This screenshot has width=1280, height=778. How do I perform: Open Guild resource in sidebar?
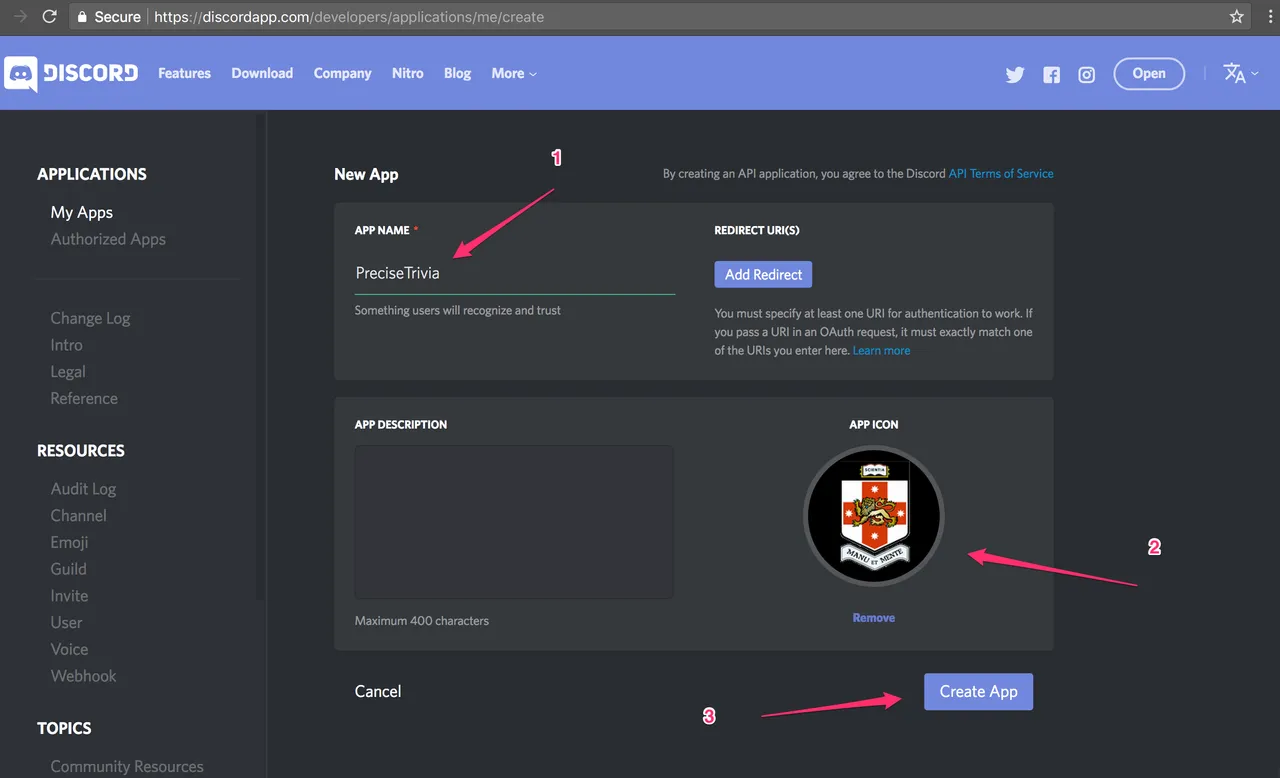68,569
